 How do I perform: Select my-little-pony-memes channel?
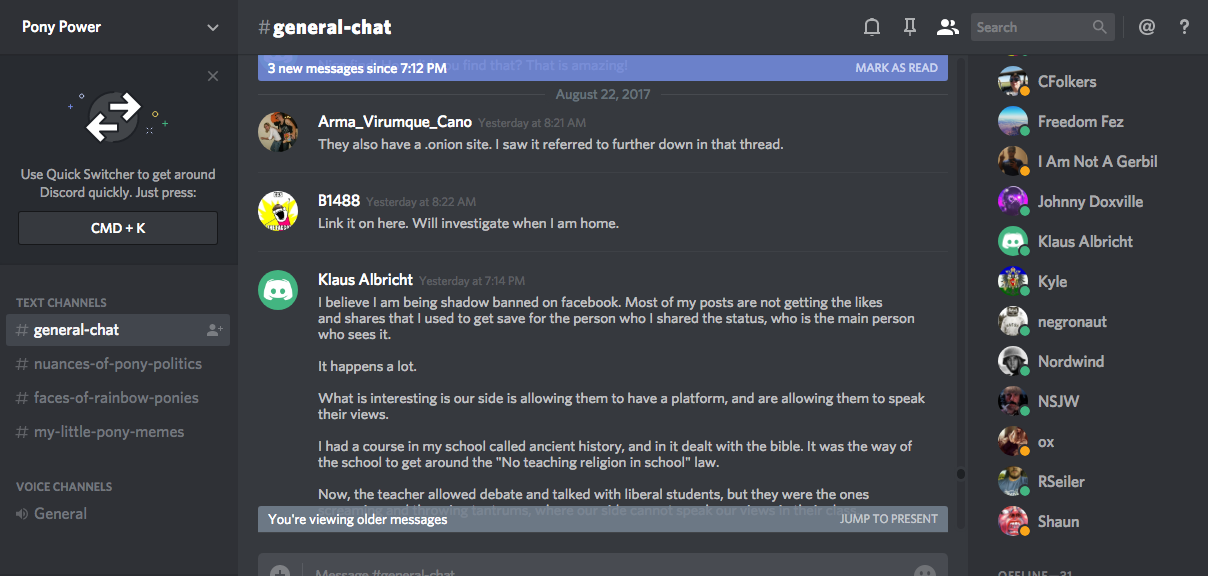click(x=109, y=432)
